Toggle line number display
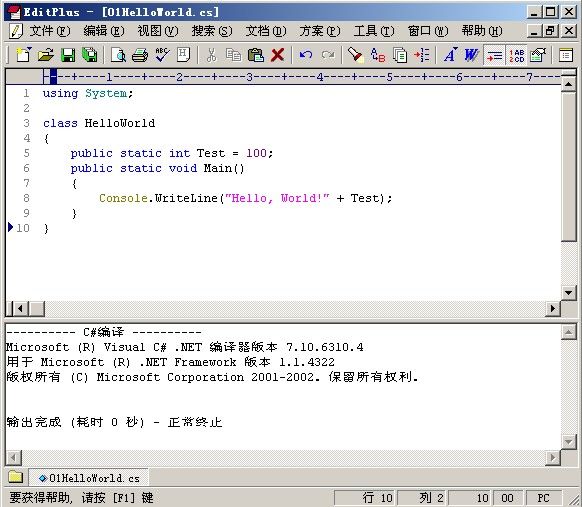Screen dimensions: 582x507 516,55
